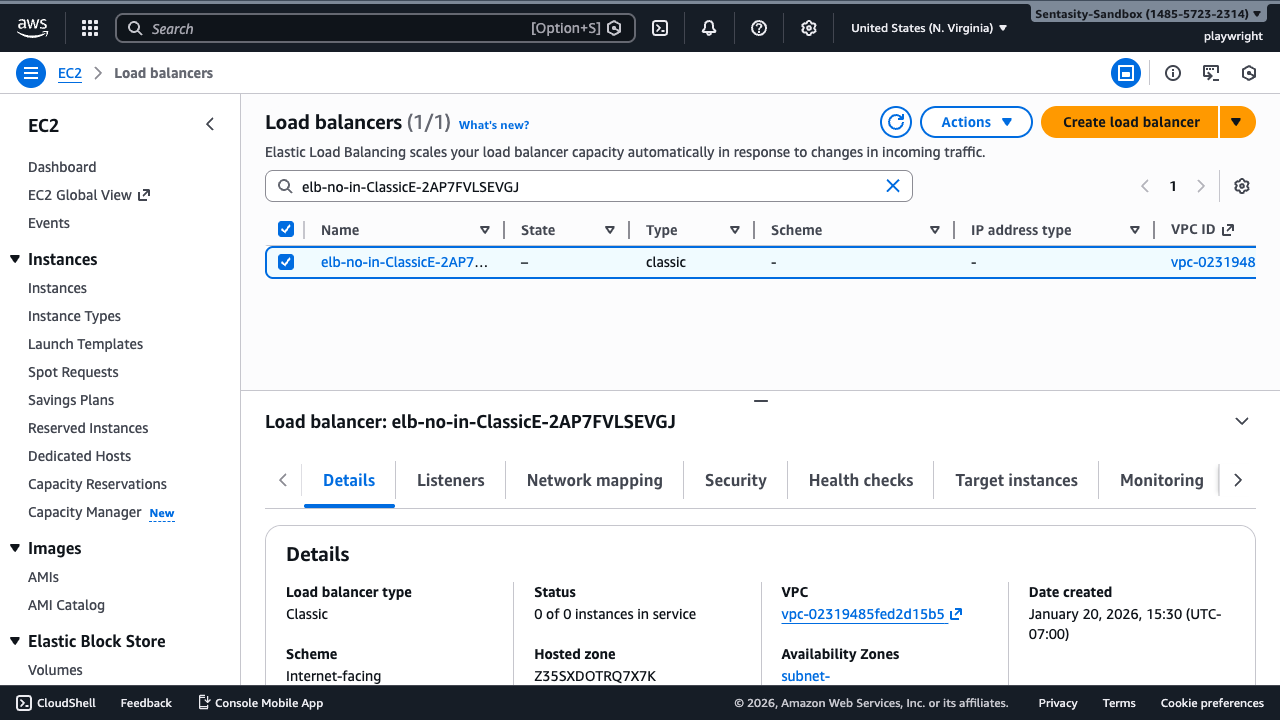Open the Help menu question mark icon
Viewport: 1280px width, 720px height.
[758, 27]
